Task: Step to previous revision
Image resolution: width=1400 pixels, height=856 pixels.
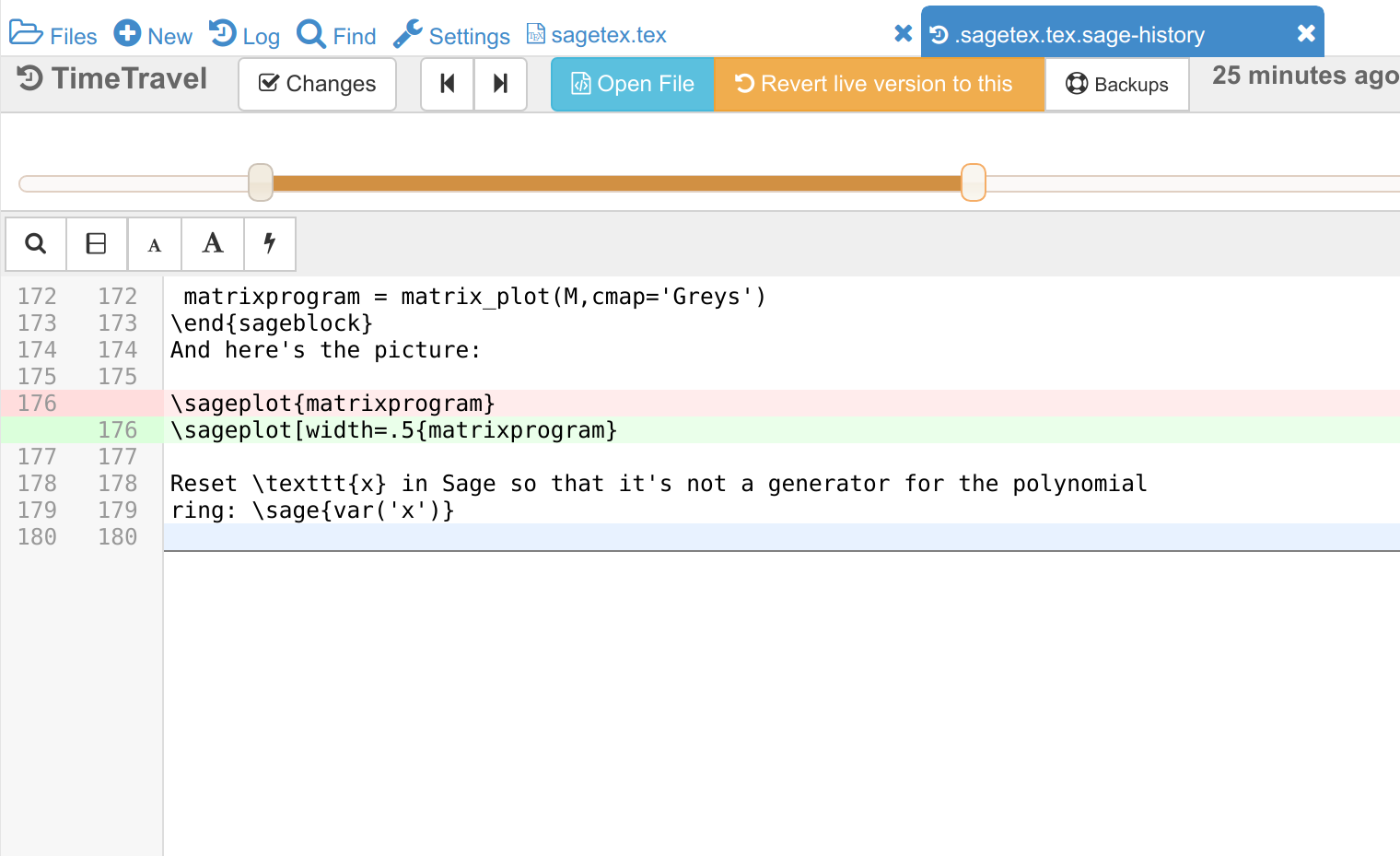Action: [x=448, y=84]
